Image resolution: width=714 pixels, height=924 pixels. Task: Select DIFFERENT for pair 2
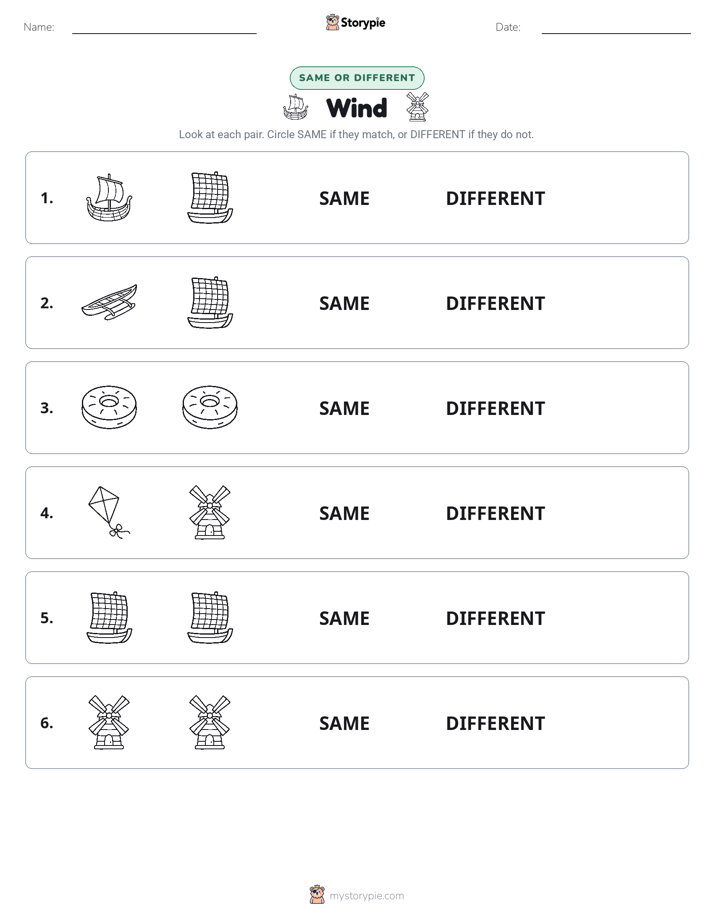(x=495, y=303)
